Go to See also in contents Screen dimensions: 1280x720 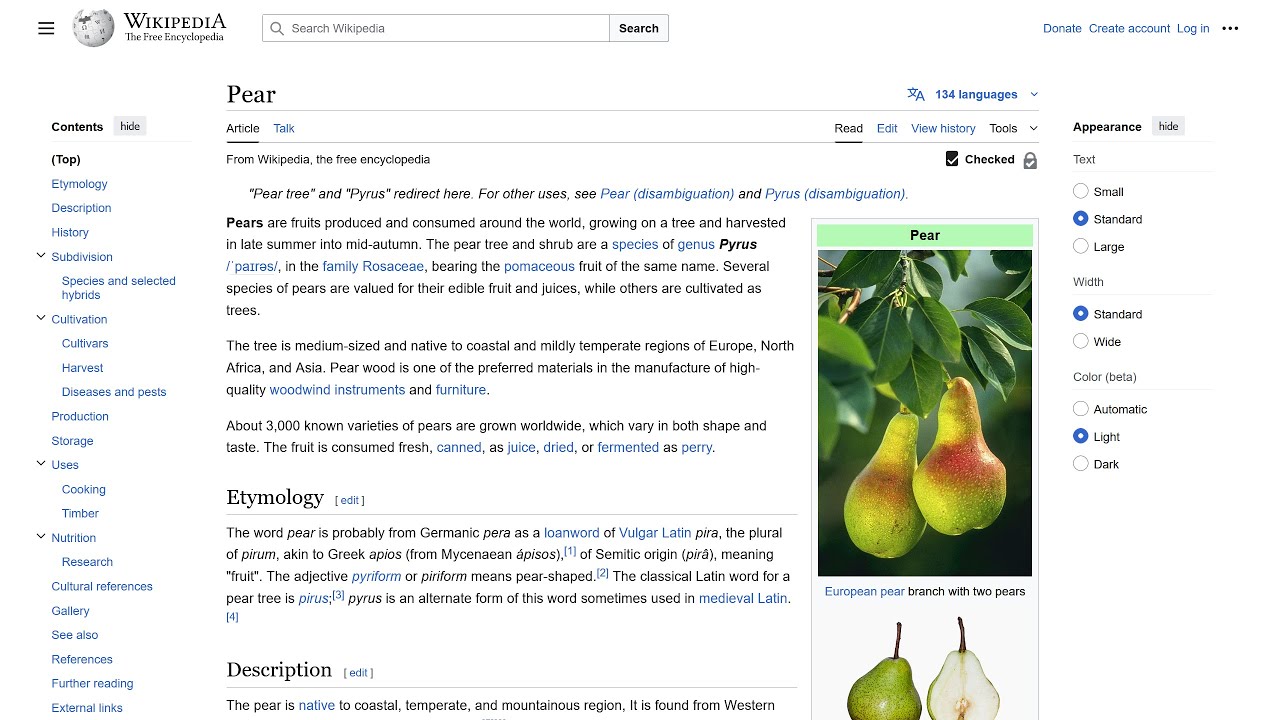point(75,635)
